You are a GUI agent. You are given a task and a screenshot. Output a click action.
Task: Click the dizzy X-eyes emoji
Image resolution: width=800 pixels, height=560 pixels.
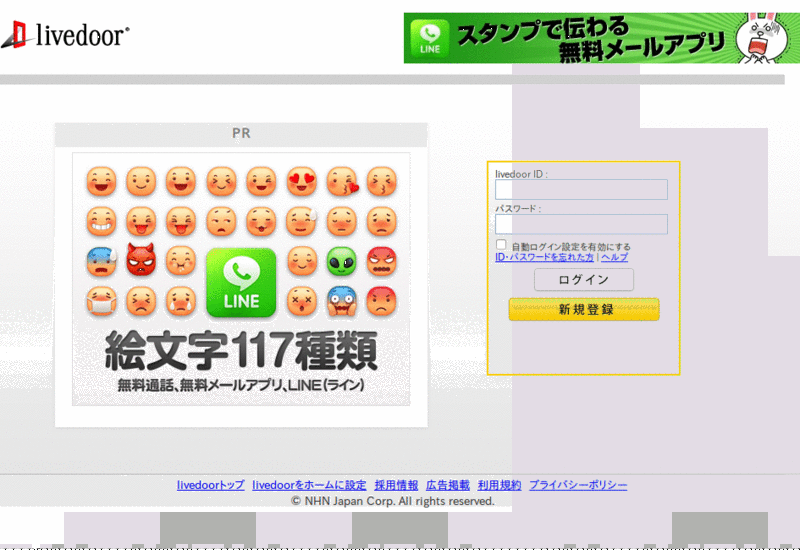(302, 301)
